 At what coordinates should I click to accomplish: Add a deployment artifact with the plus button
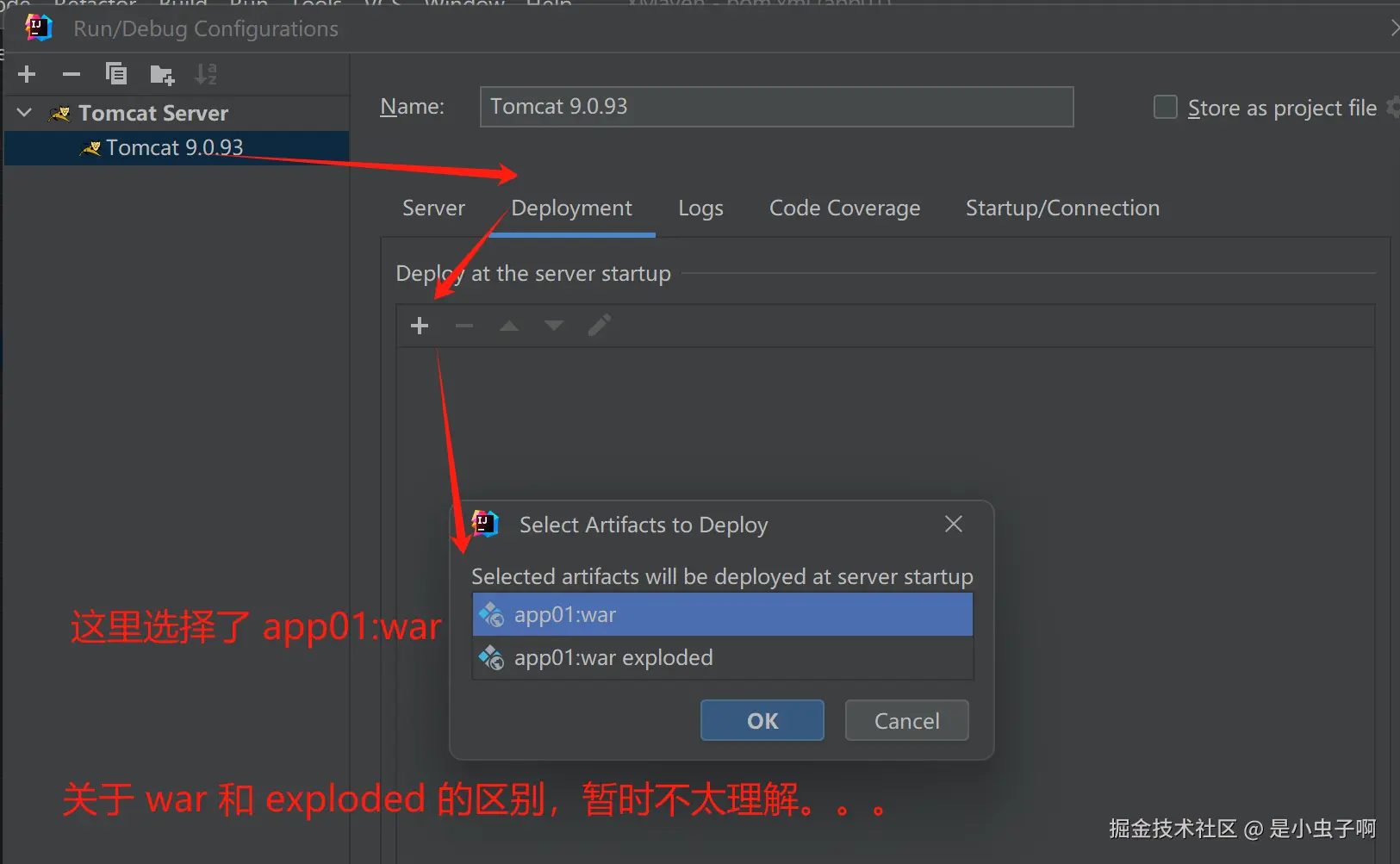(x=420, y=326)
